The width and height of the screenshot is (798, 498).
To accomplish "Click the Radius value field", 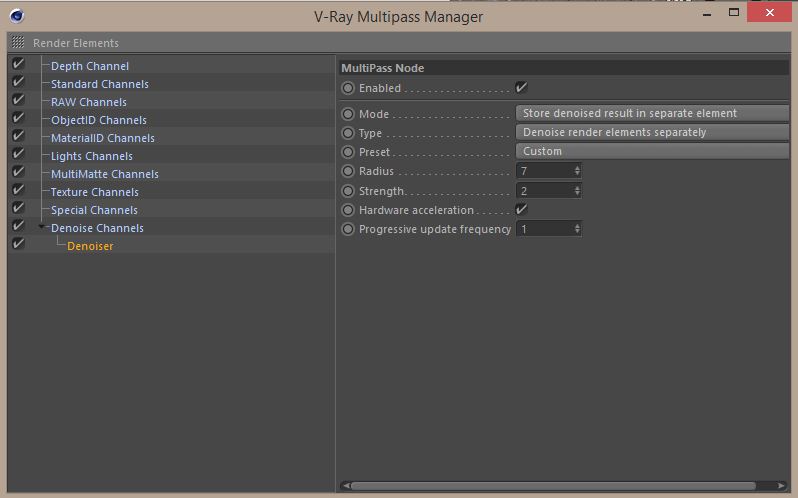I will pyautogui.click(x=545, y=171).
